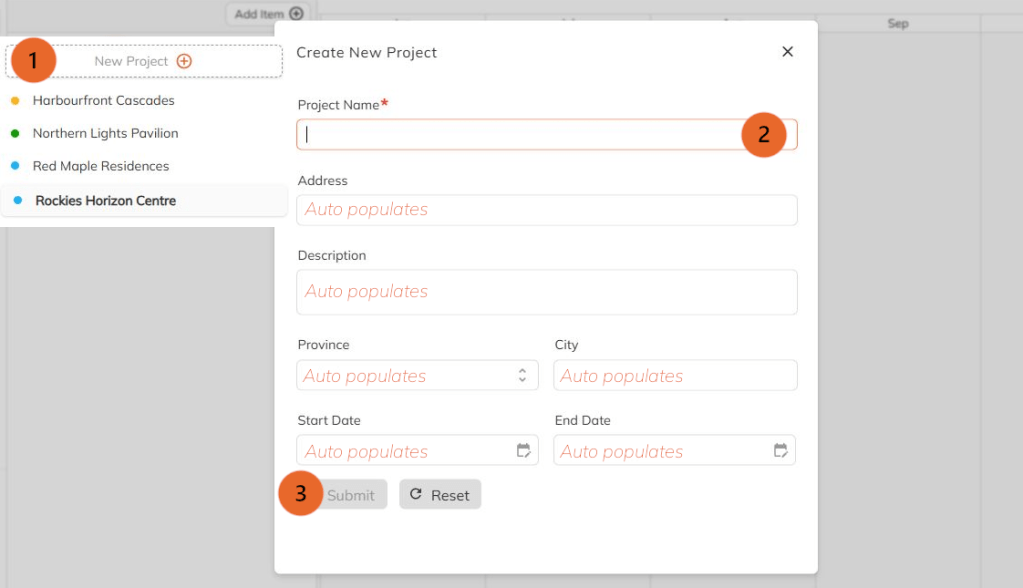Image resolution: width=1023 pixels, height=588 pixels.
Task: Click the plus icon beside New Project
Action: (x=184, y=61)
